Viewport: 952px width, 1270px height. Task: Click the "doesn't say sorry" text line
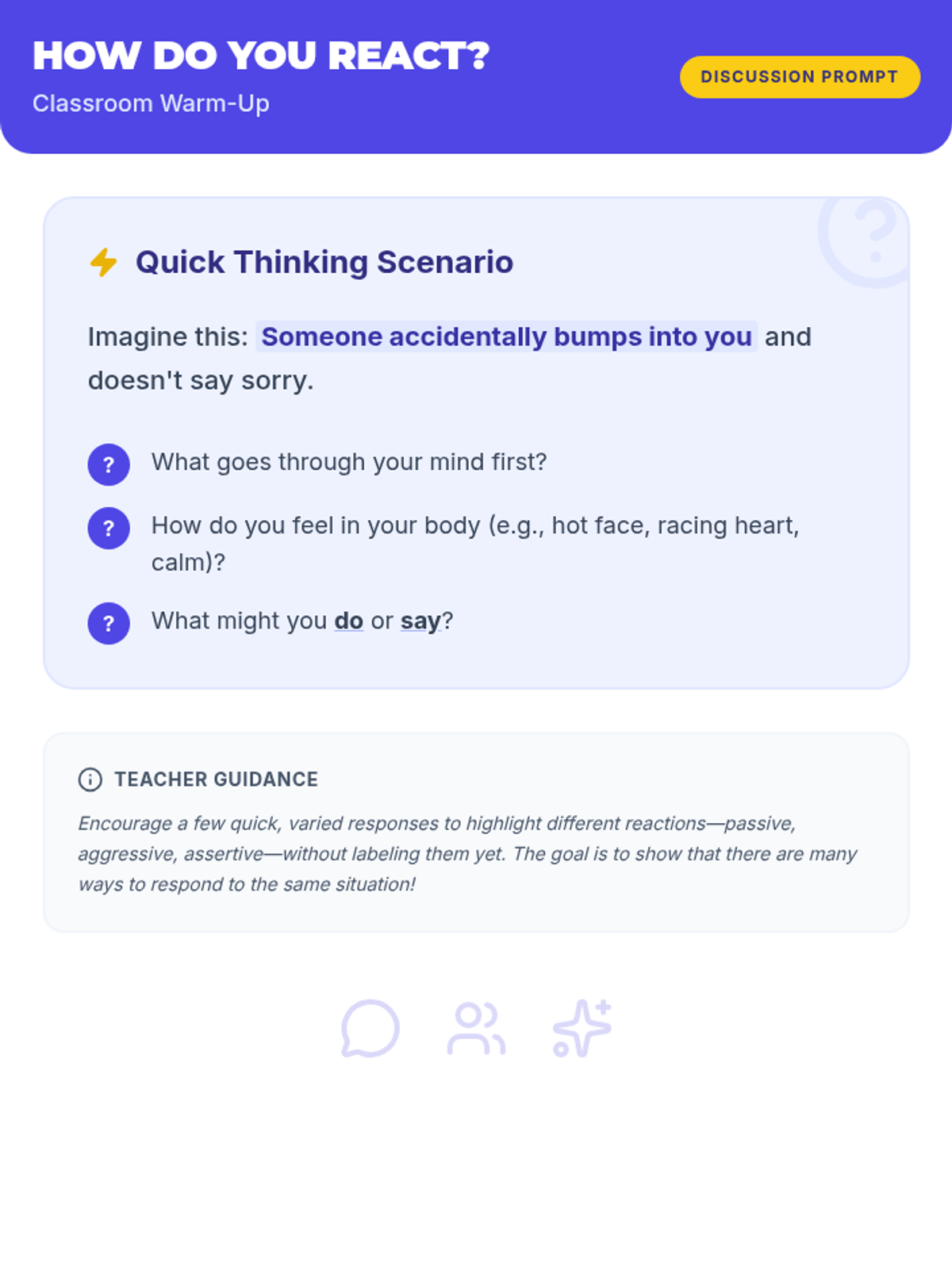(201, 380)
